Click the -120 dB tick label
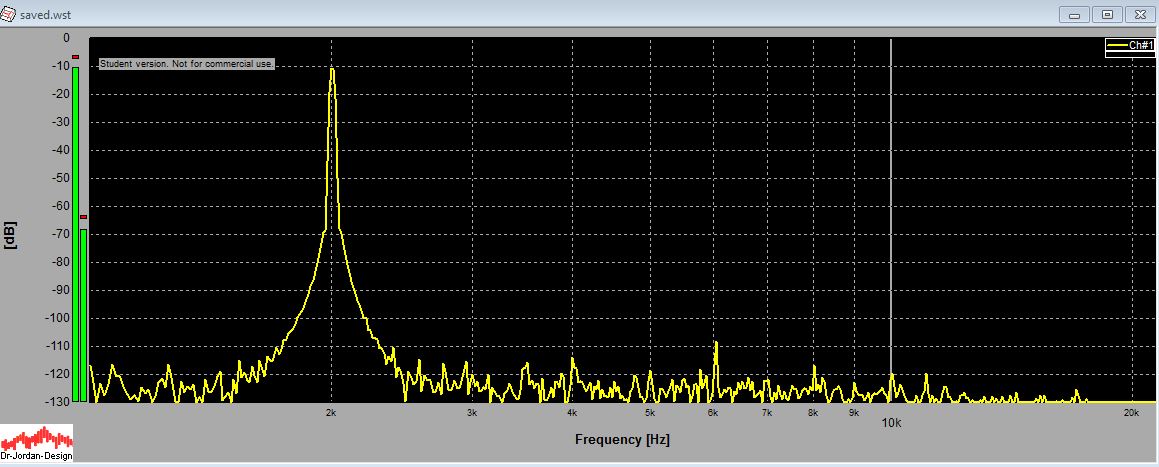This screenshot has width=1159, height=467. tap(59, 374)
